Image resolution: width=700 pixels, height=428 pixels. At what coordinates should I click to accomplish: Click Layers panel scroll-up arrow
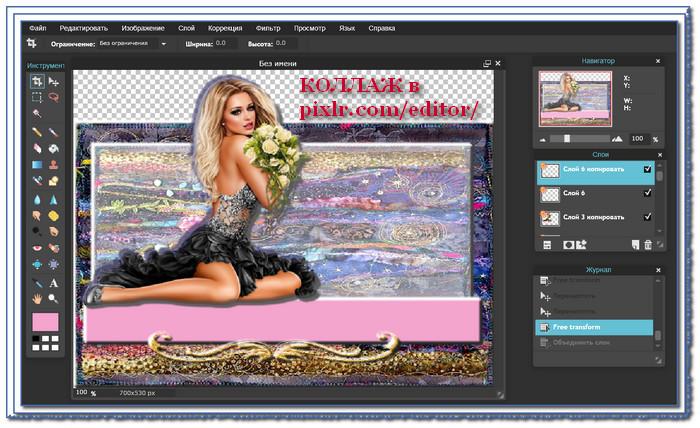pyautogui.click(x=659, y=164)
